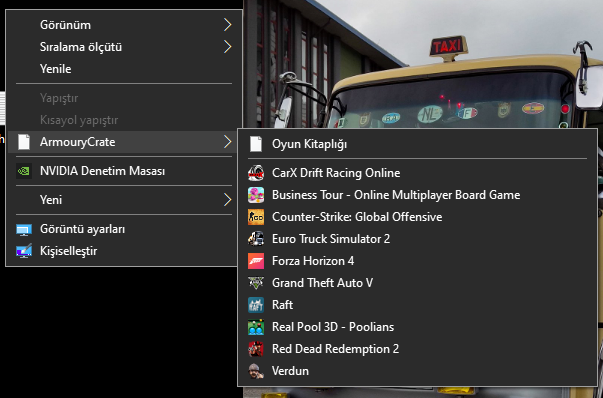The width and height of the screenshot is (603, 398).
Task: Launch Euro Truck Simulator 2
Action: [x=418, y=239]
